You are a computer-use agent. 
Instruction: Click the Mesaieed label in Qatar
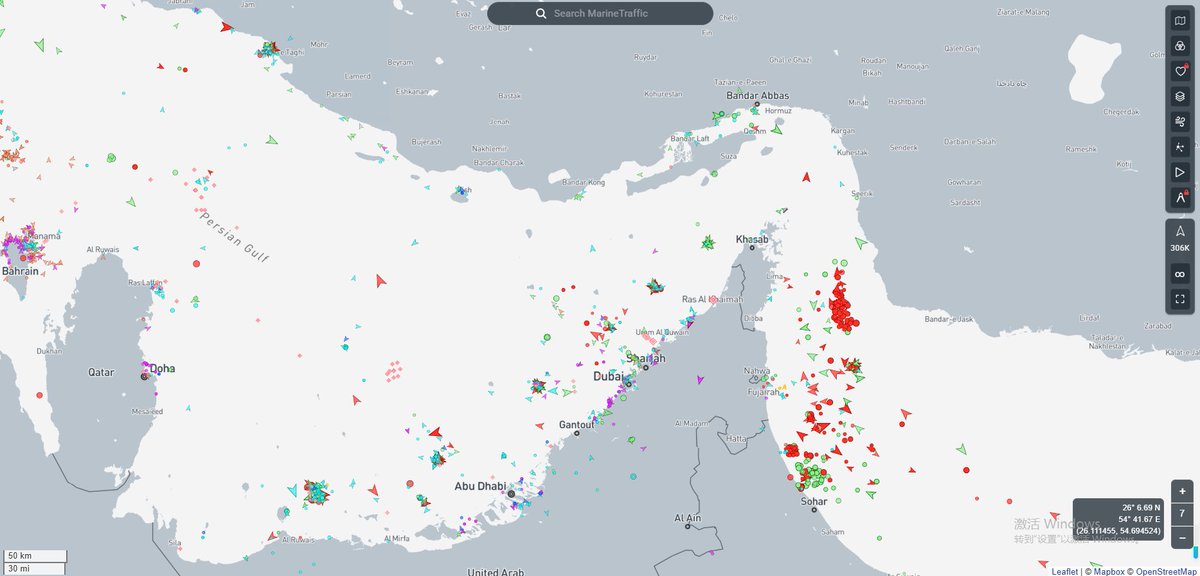point(148,411)
